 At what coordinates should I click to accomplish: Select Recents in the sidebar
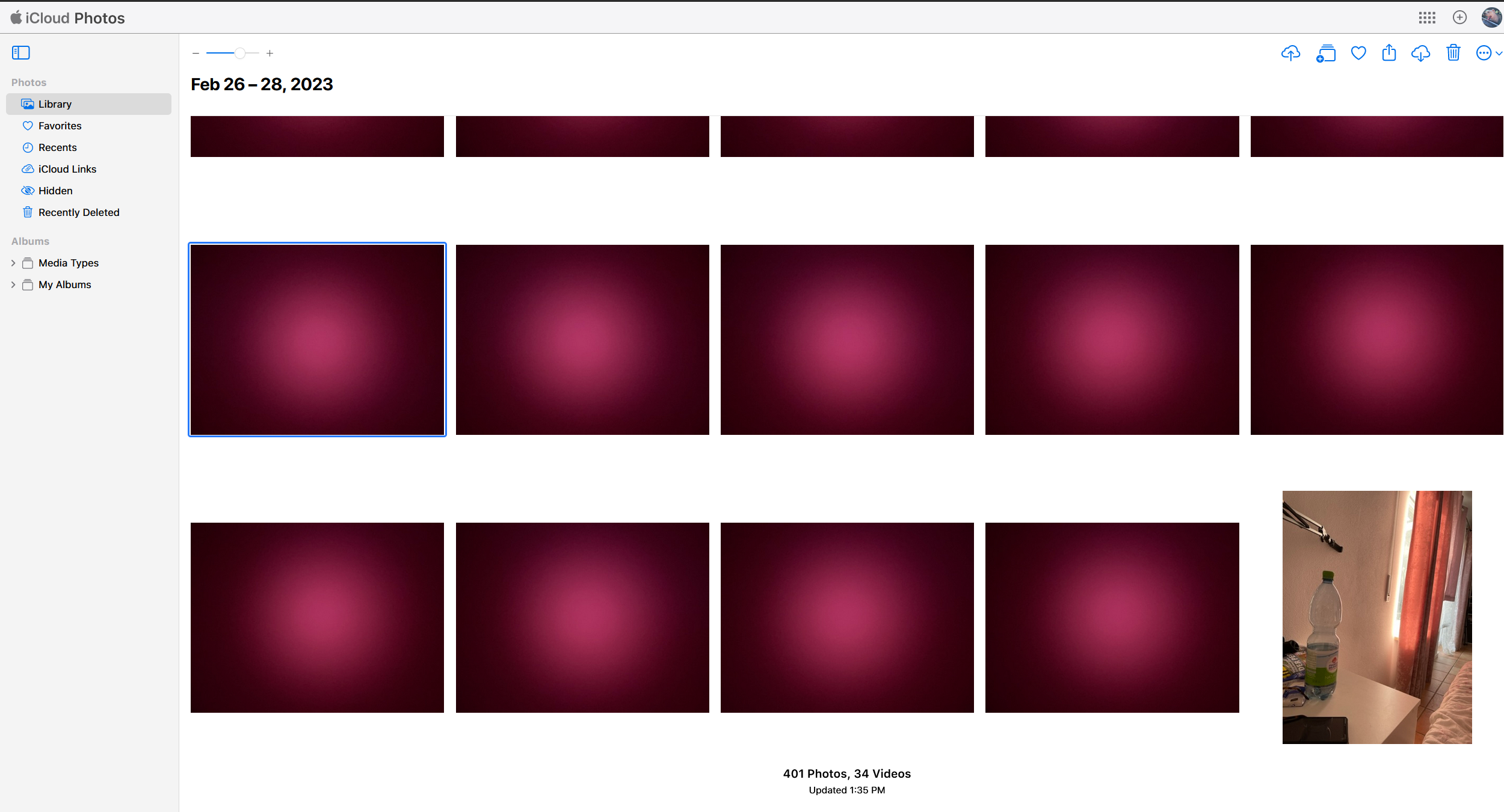point(56,147)
